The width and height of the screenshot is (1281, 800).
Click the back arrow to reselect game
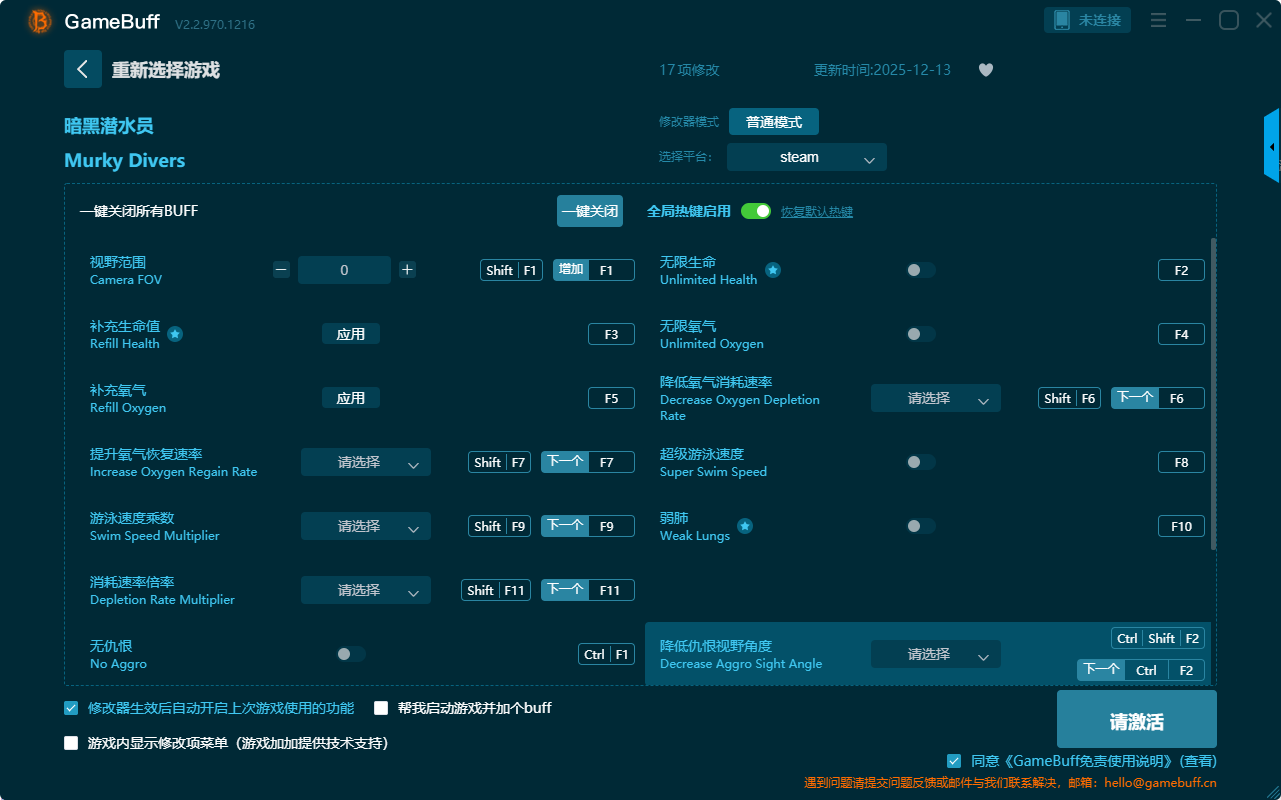[x=82, y=69]
